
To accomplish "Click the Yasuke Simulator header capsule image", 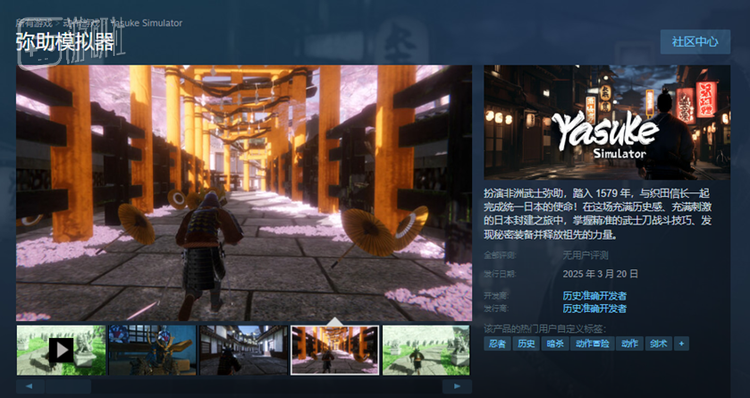I will pyautogui.click(x=607, y=122).
